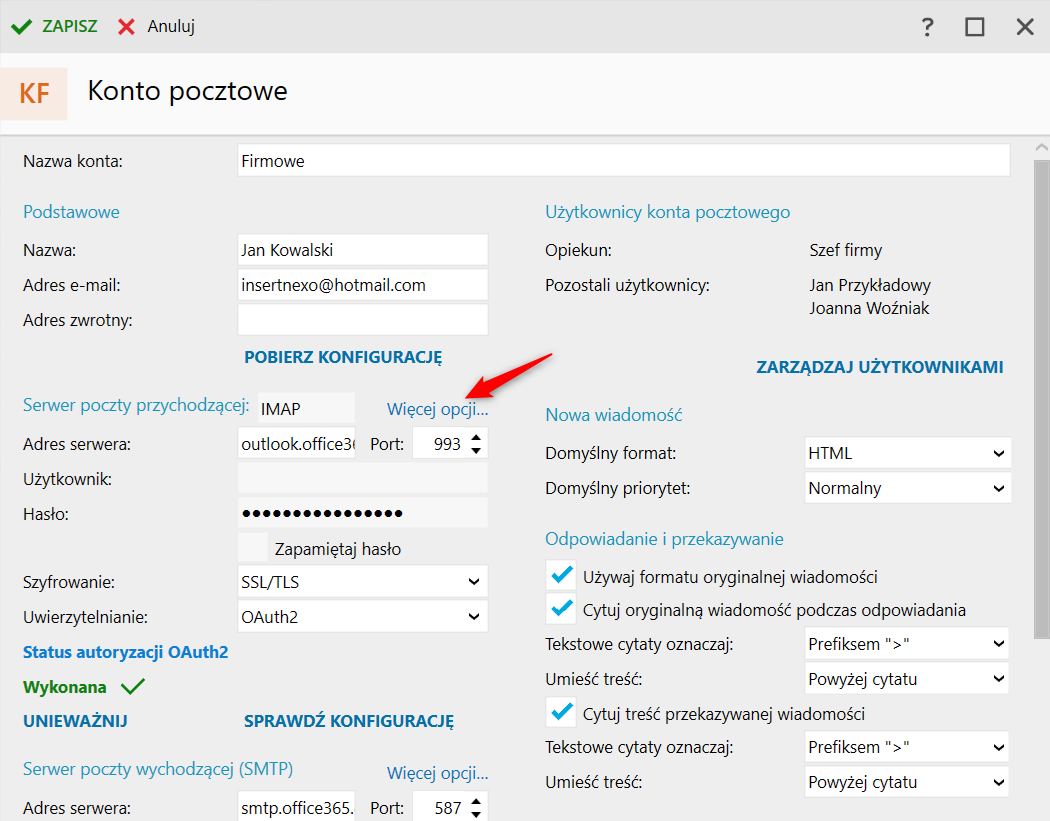Increase the incoming server port 993 with up arrow

(477, 437)
